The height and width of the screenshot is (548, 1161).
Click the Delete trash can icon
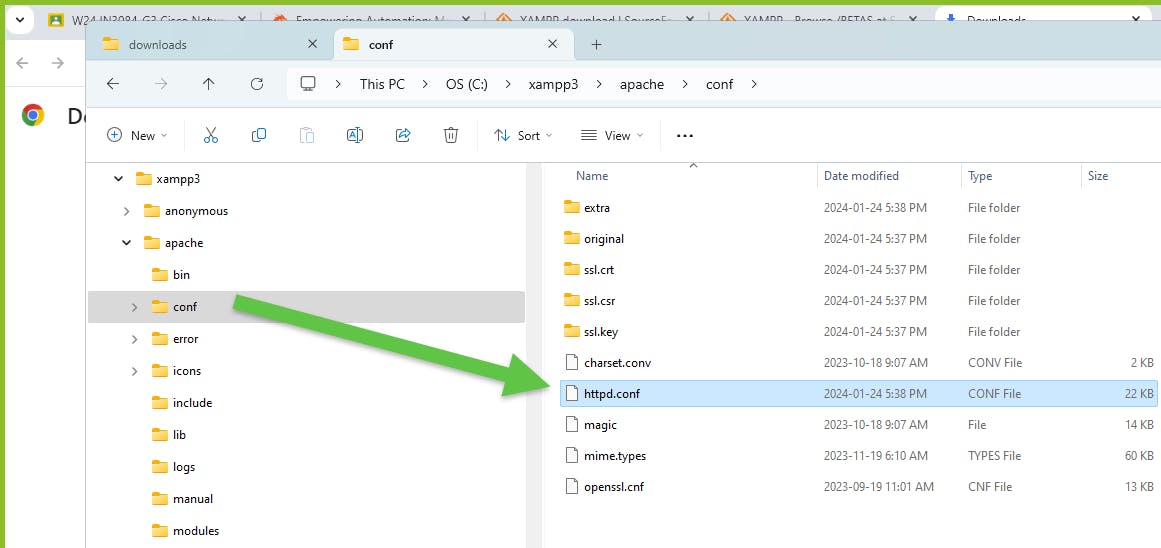click(451, 135)
